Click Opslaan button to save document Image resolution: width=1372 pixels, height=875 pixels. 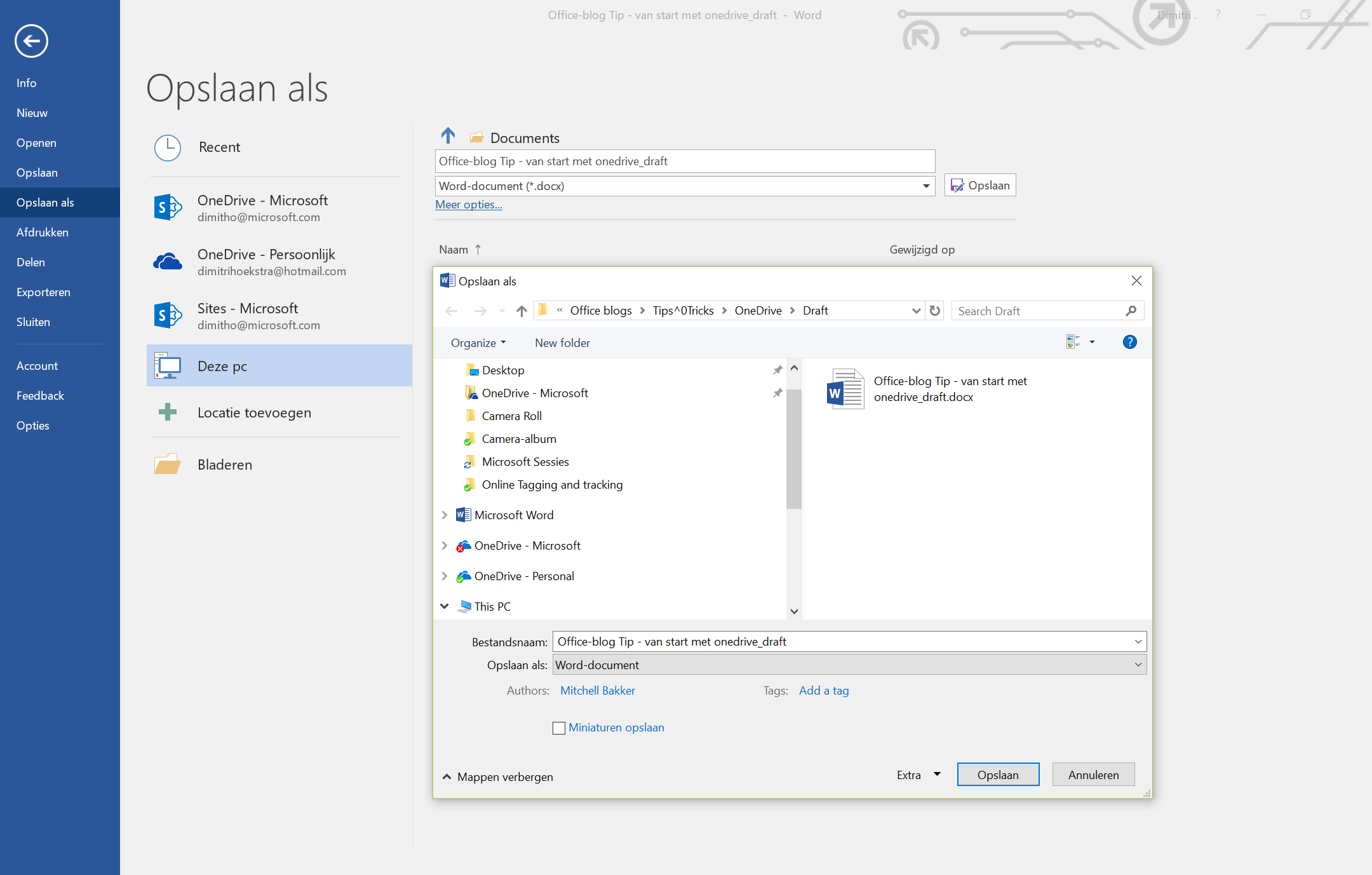point(998,774)
